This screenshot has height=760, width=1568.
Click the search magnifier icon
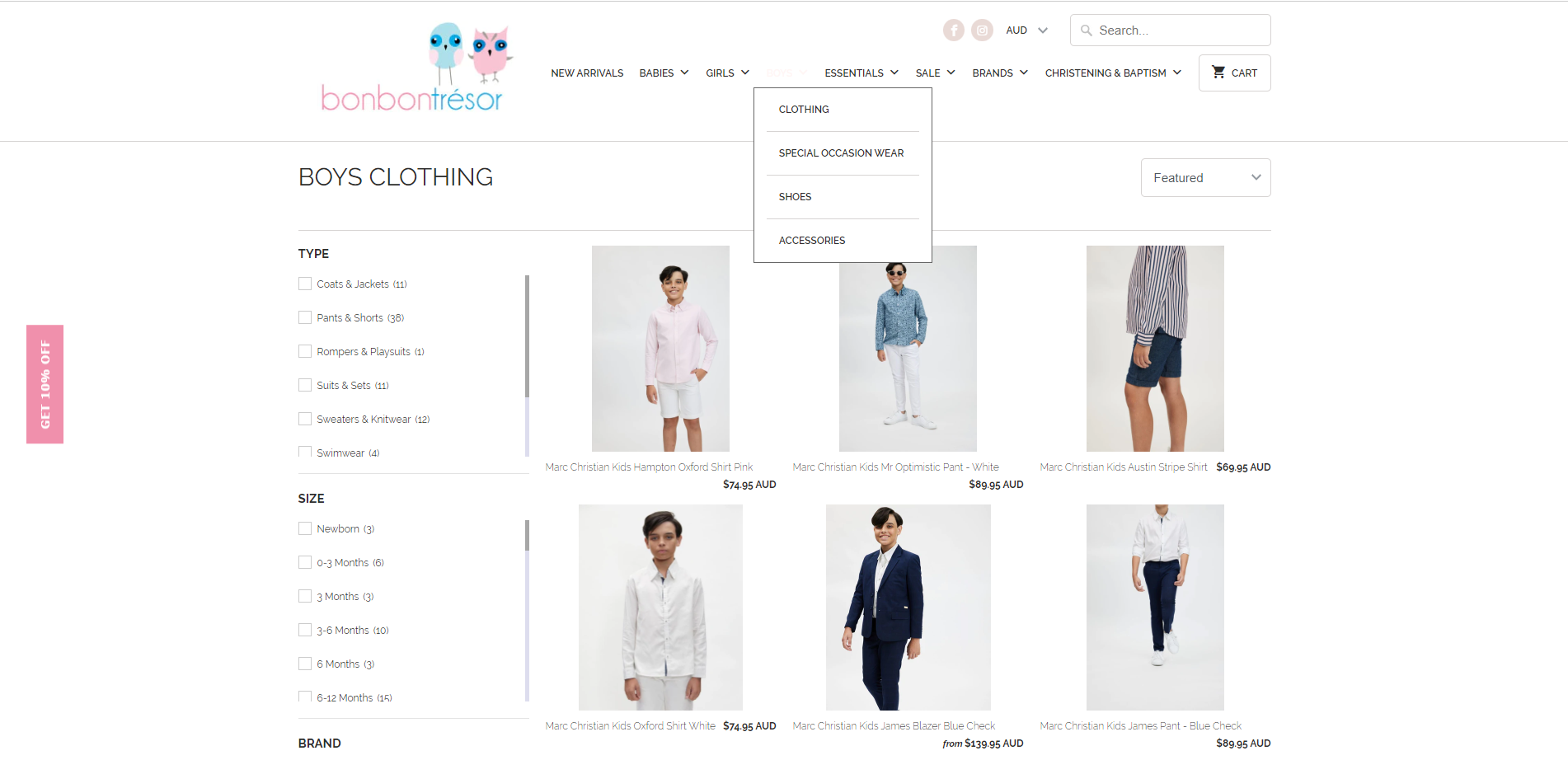(x=1087, y=30)
